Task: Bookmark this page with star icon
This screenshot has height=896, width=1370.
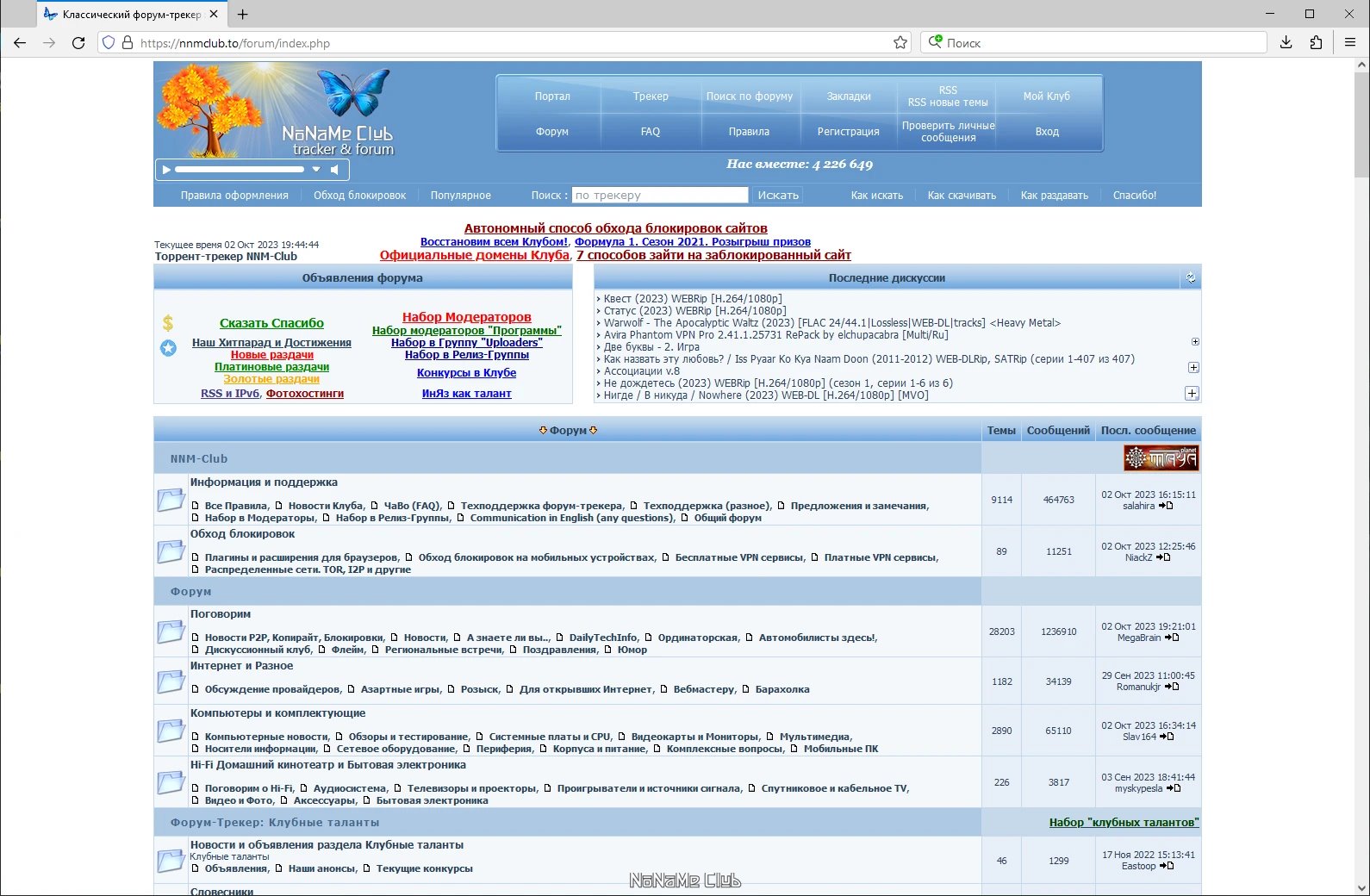Action: 900,42
